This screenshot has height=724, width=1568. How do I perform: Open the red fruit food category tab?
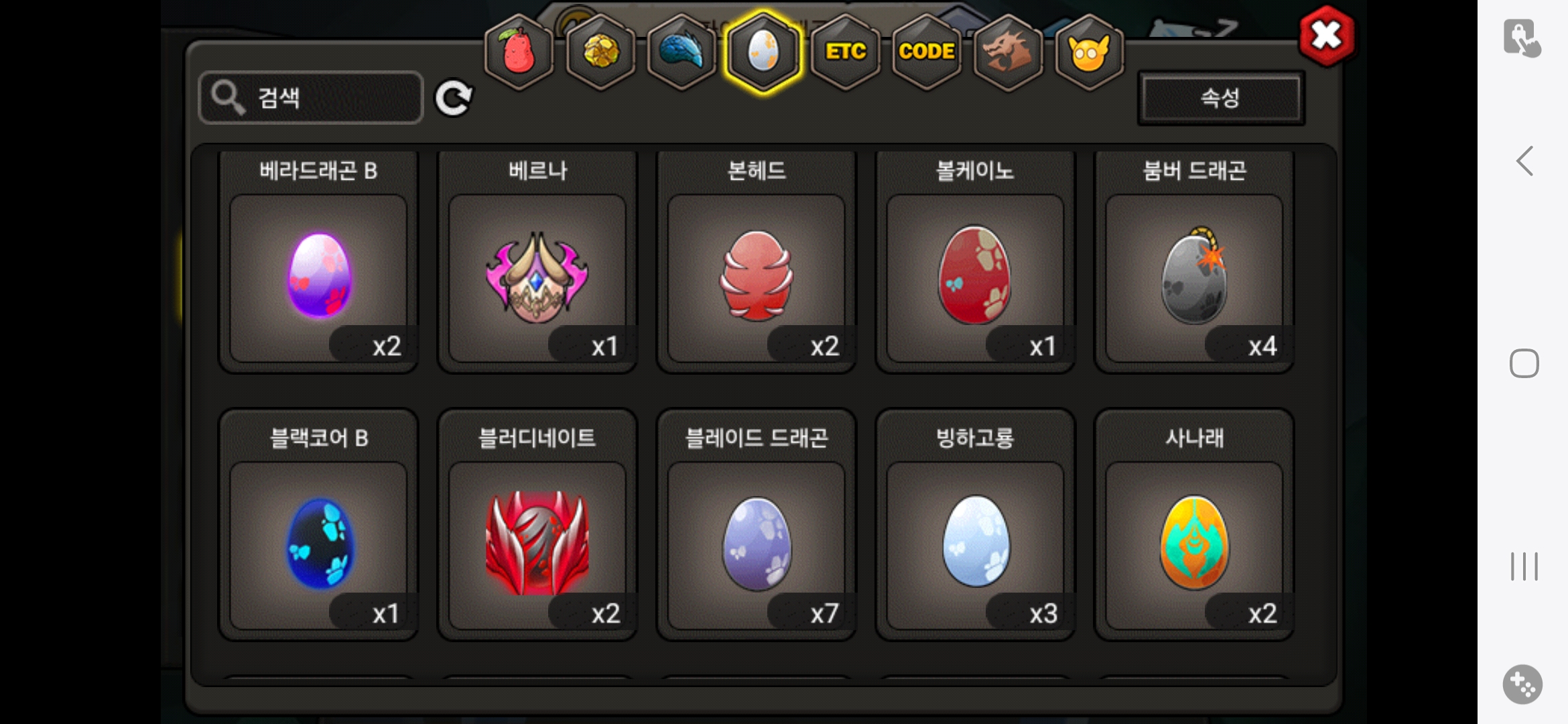tap(519, 52)
